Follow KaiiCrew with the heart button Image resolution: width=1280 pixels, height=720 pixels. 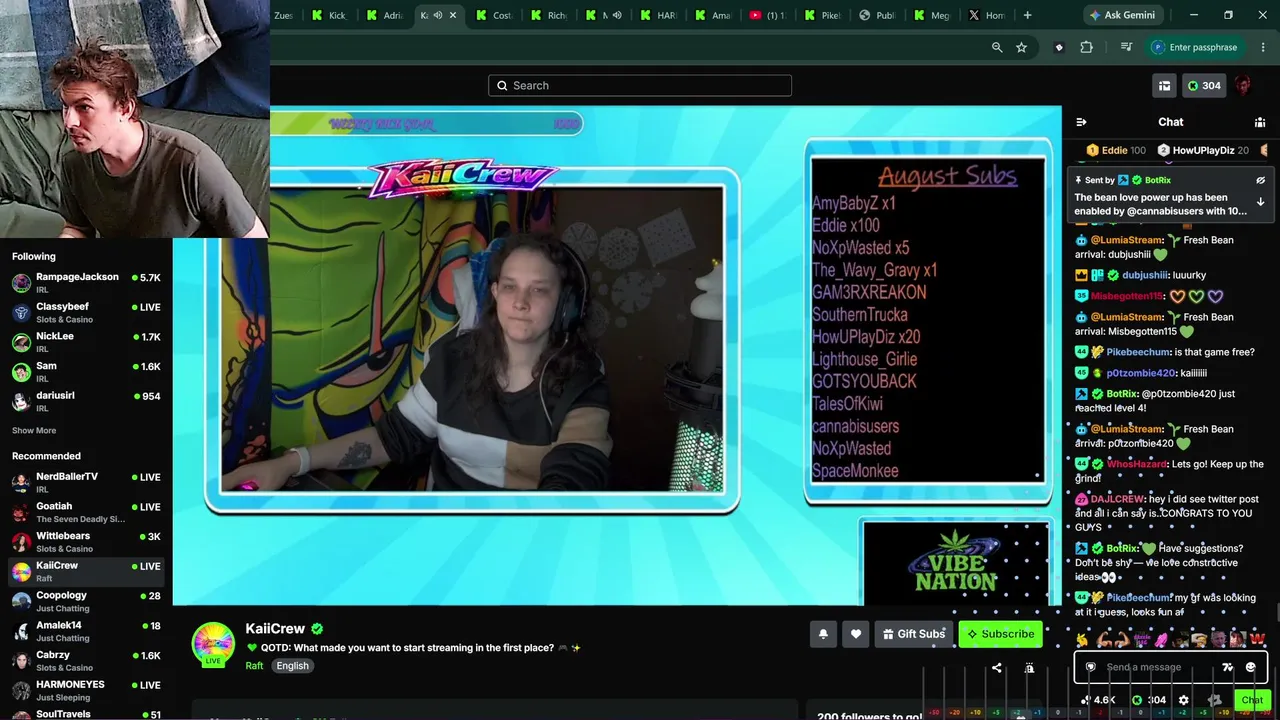856,634
